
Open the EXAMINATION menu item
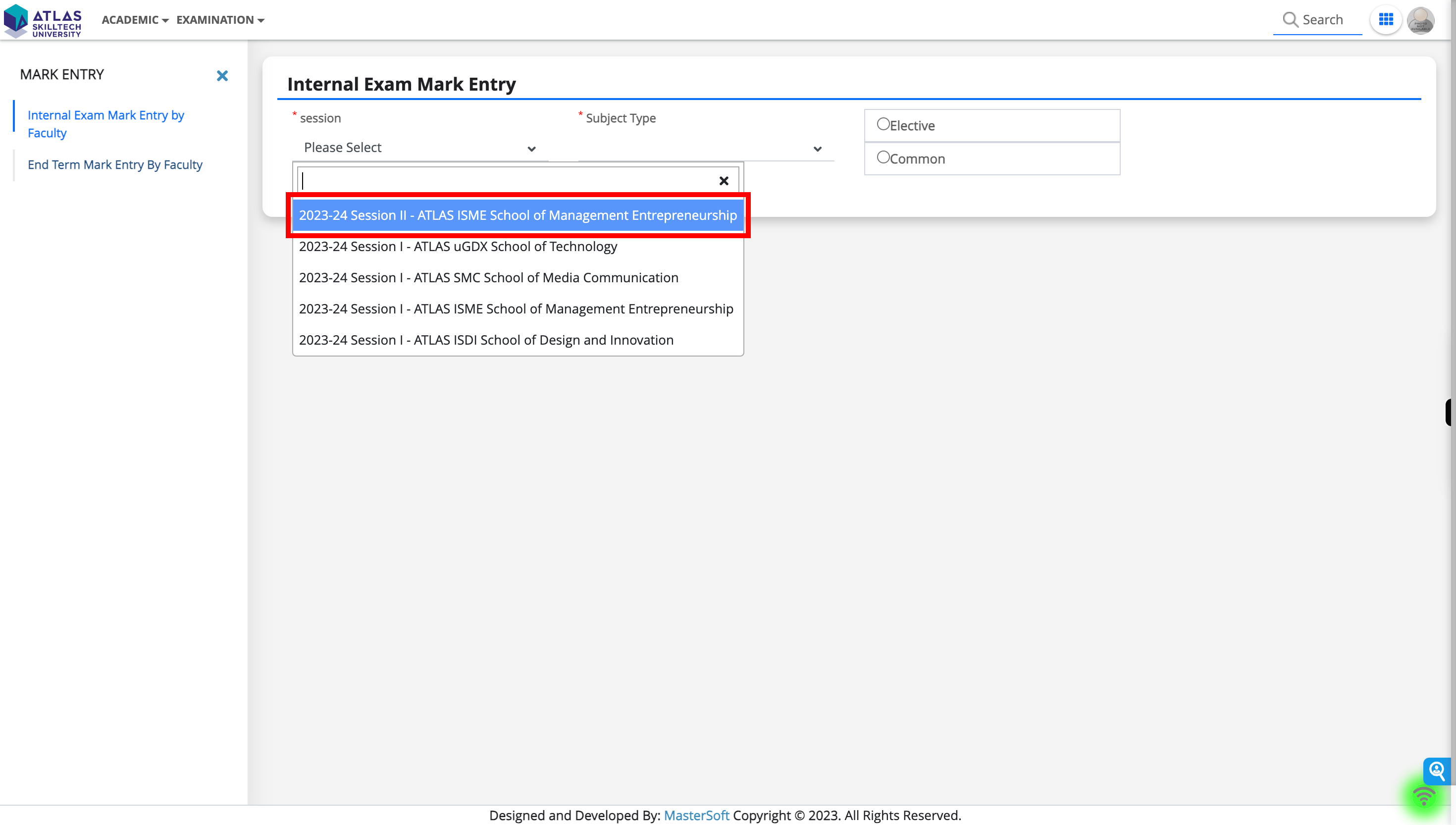[x=215, y=19]
